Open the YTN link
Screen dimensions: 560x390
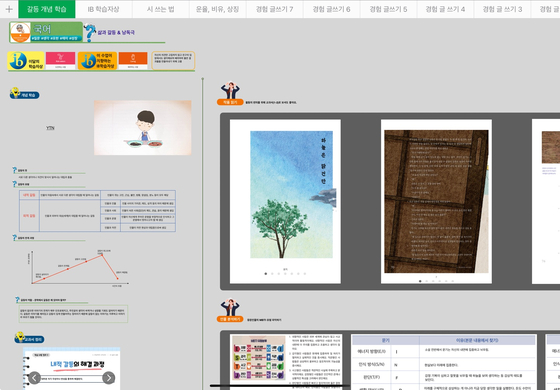click(50, 128)
